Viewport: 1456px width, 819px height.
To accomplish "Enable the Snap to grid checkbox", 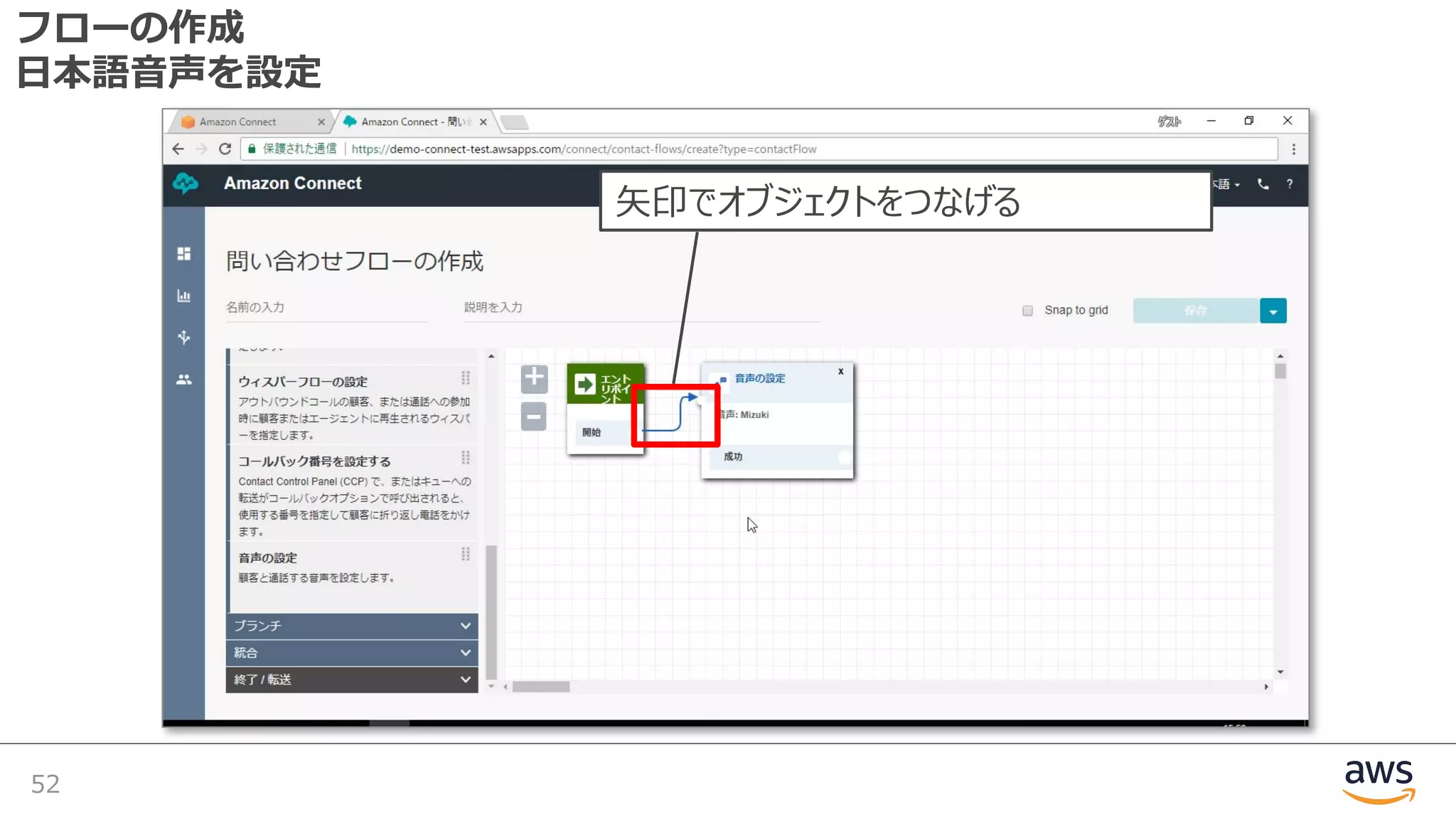I will [1027, 311].
